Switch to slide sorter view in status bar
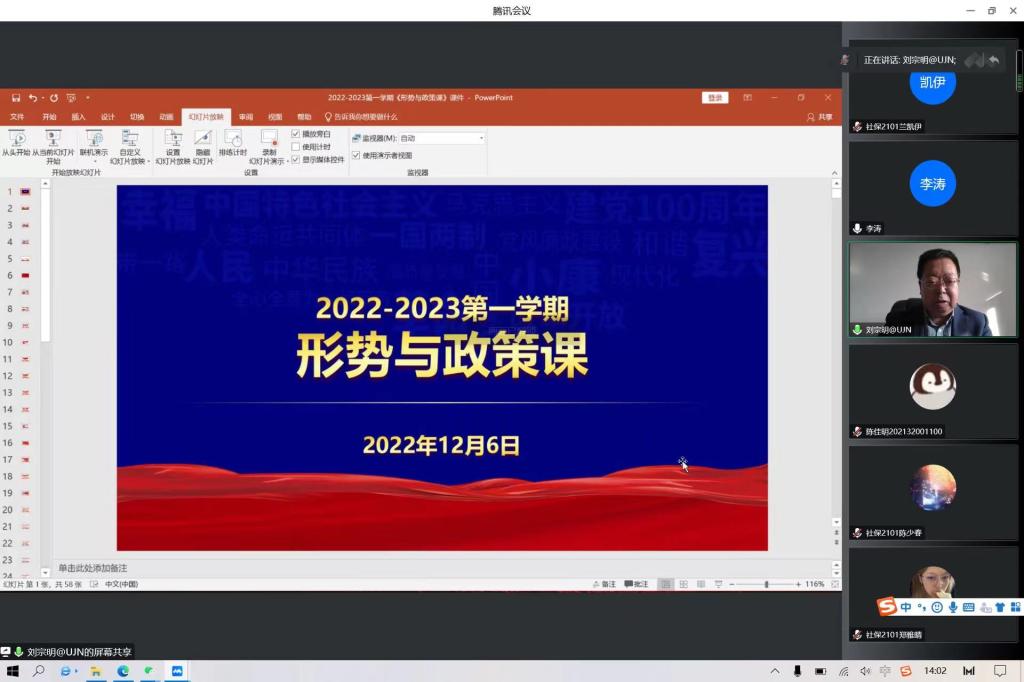 point(684,584)
